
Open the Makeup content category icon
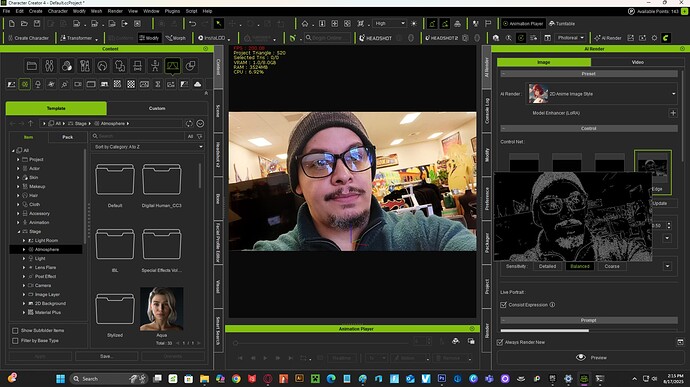pos(84,66)
